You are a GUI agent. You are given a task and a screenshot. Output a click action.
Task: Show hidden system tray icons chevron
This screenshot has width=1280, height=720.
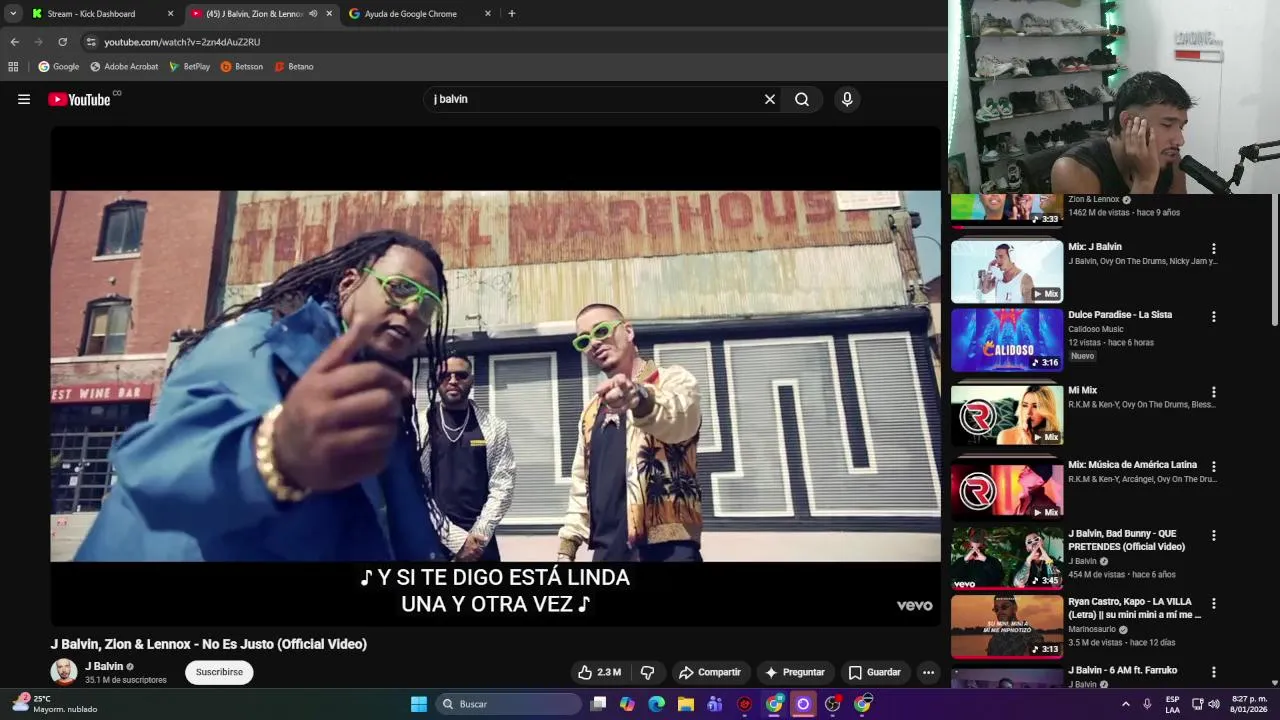[1125, 704]
